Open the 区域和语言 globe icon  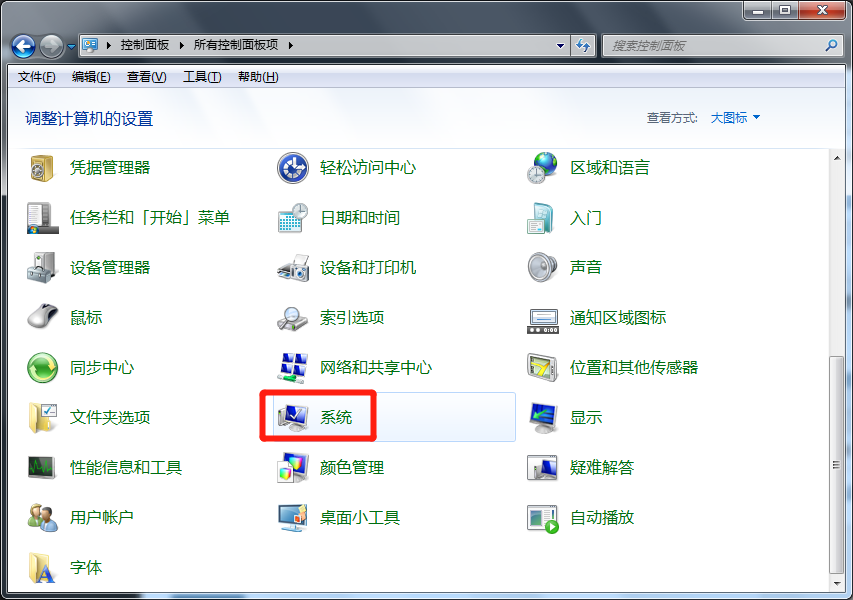(x=542, y=168)
